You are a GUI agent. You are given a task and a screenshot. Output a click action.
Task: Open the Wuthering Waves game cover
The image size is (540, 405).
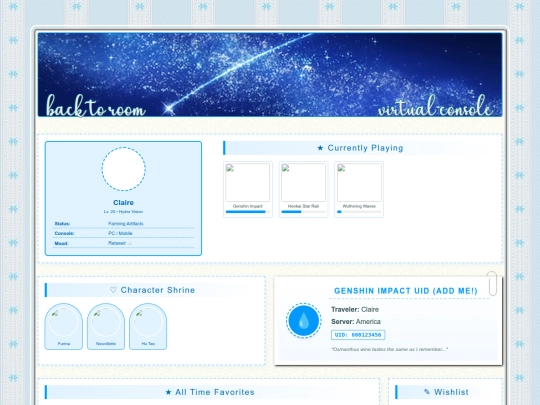pos(359,183)
